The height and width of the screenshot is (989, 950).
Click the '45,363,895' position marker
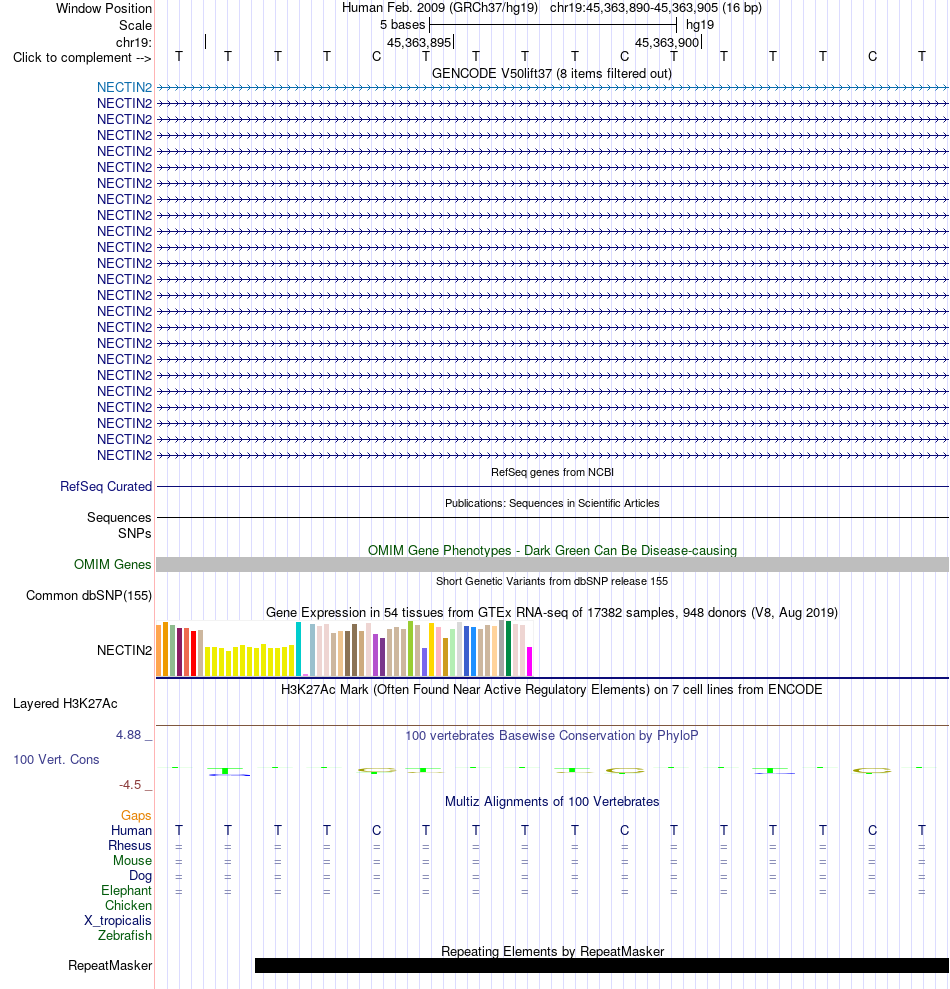point(419,42)
